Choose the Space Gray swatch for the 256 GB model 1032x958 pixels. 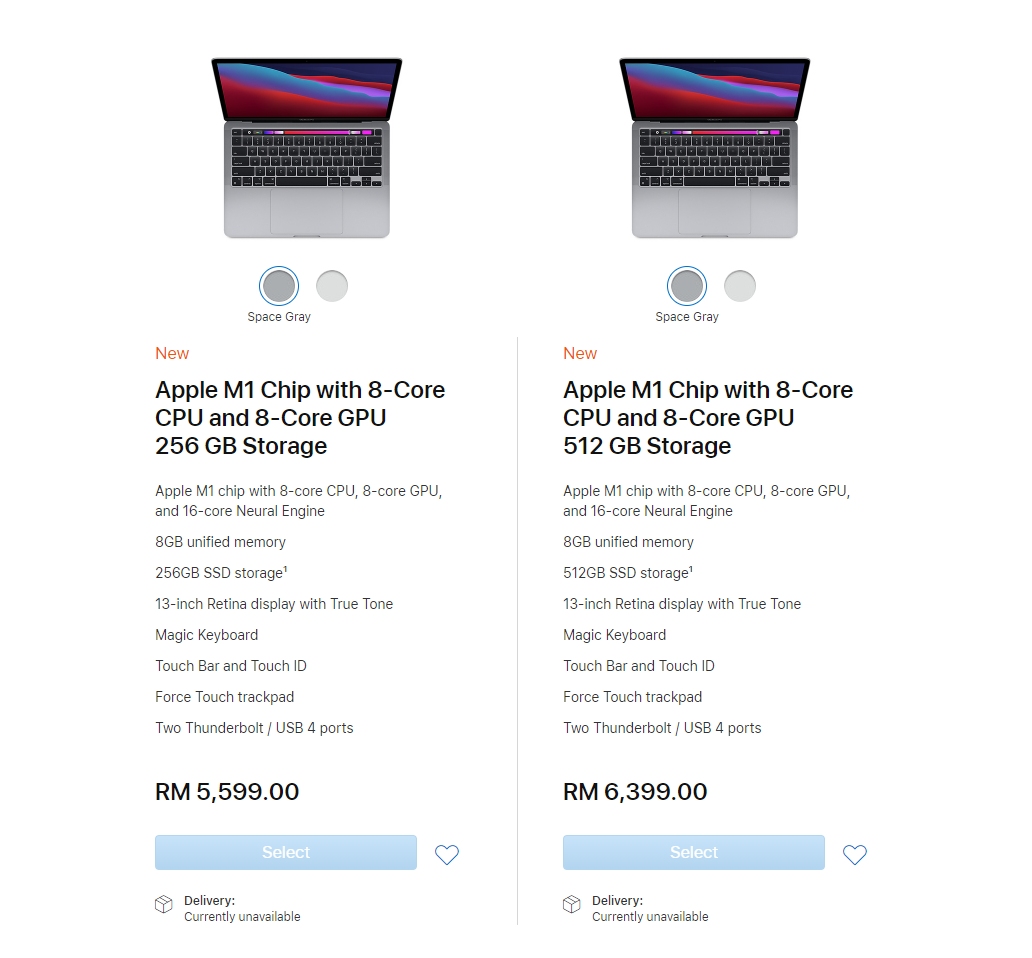(279, 287)
